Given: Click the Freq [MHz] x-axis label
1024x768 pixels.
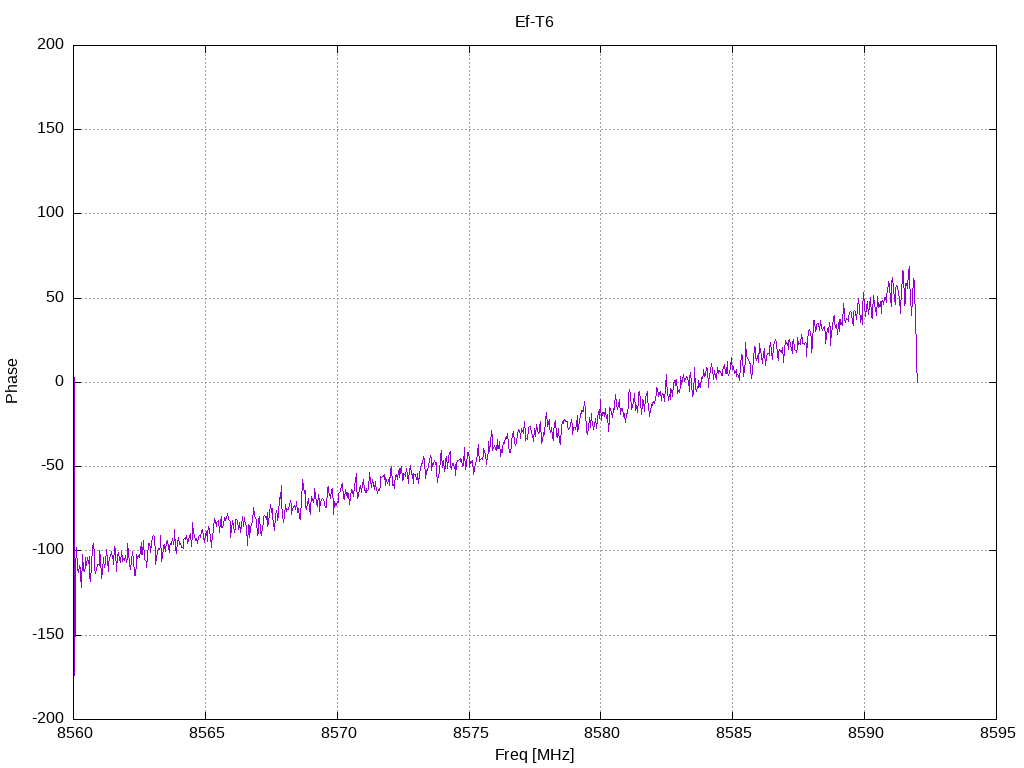Looking at the screenshot, I should pos(534,755).
